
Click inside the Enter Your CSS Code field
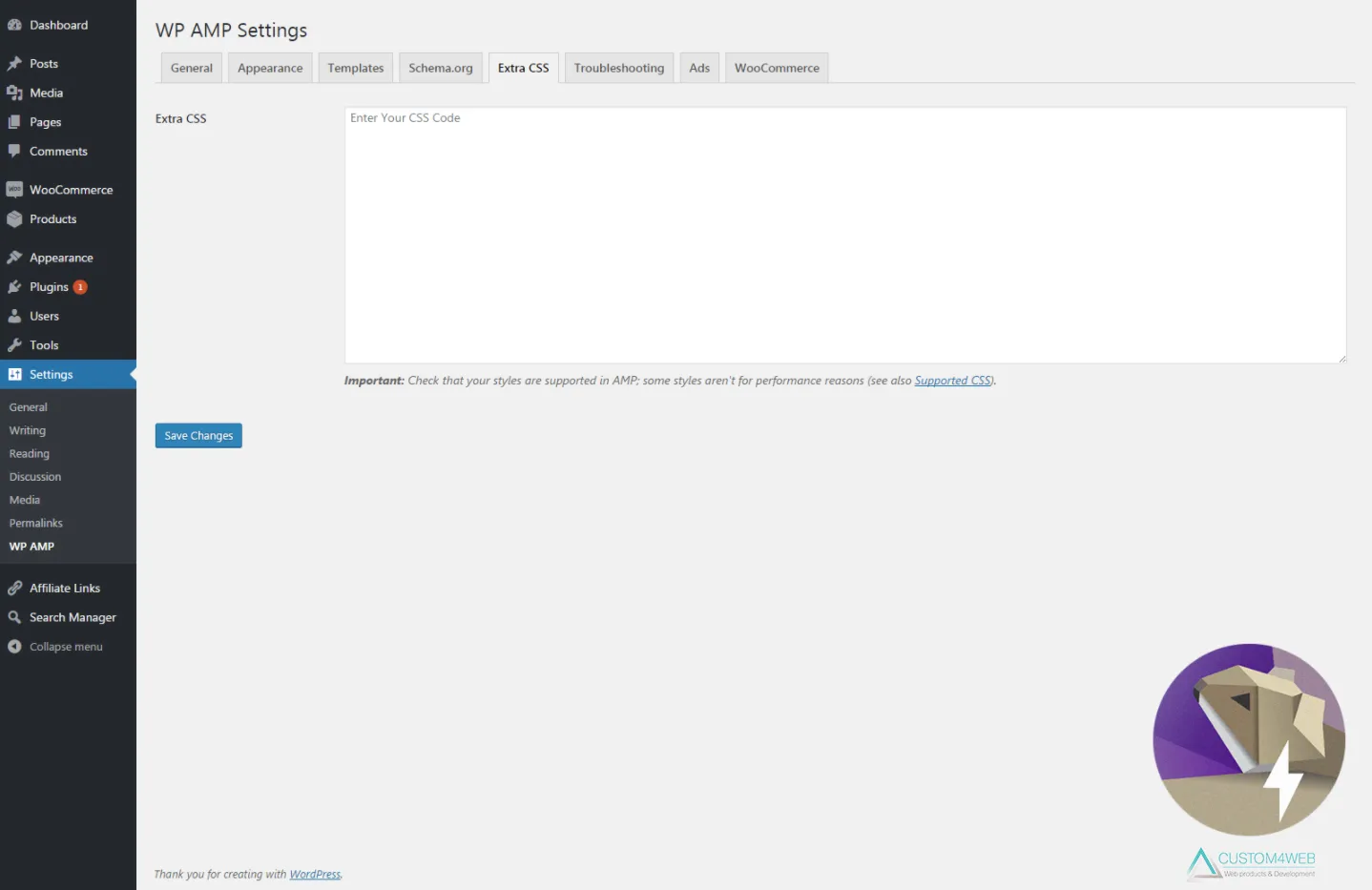(843, 234)
